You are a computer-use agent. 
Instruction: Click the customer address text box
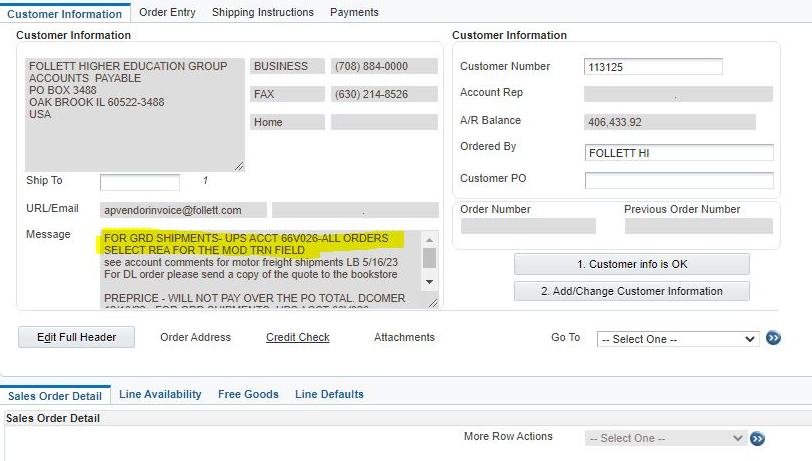pyautogui.click(x=135, y=114)
